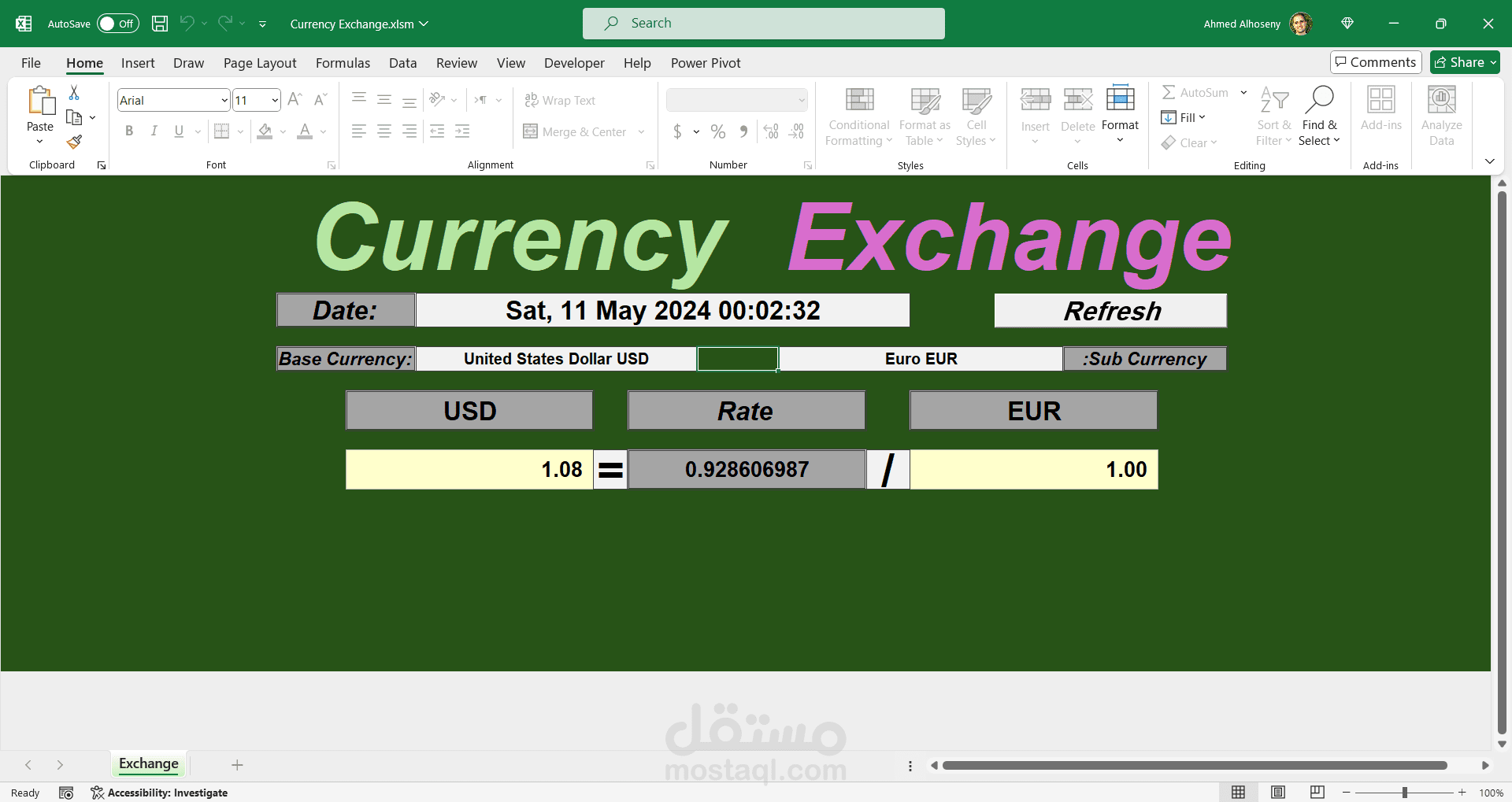Expand the AutoSum dropdown arrow
Image resolution: width=1512 pixels, height=802 pixels.
tap(1244, 93)
